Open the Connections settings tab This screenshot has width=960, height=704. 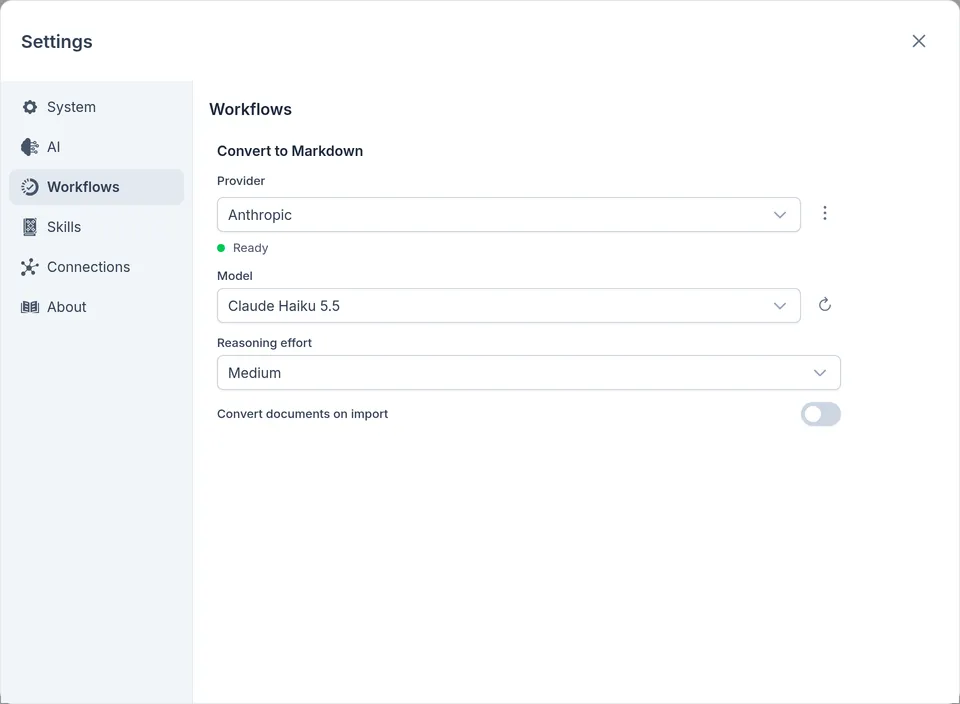coord(97,267)
